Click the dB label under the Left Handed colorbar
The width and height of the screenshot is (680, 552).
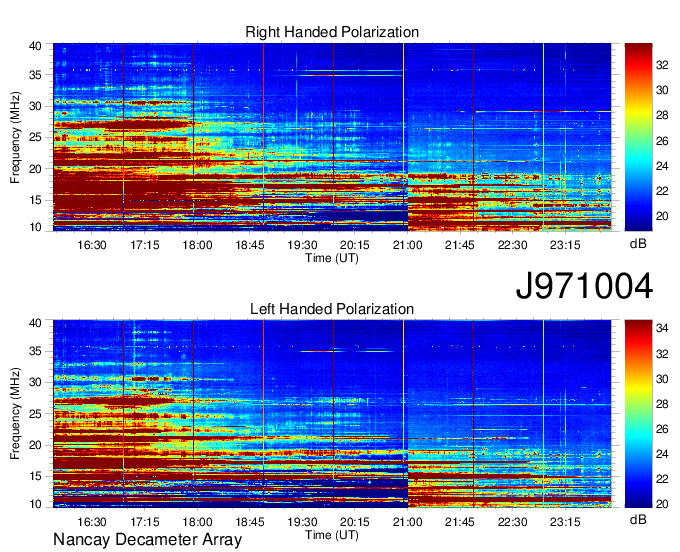638,519
